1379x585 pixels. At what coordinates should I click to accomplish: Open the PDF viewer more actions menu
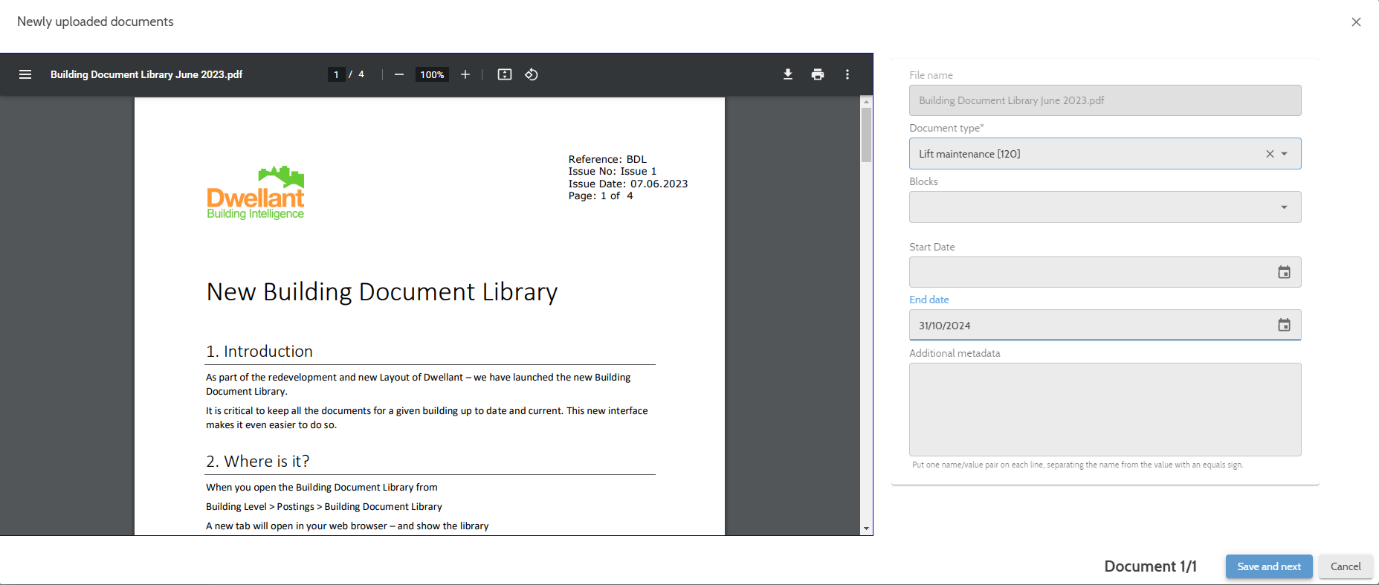click(847, 75)
